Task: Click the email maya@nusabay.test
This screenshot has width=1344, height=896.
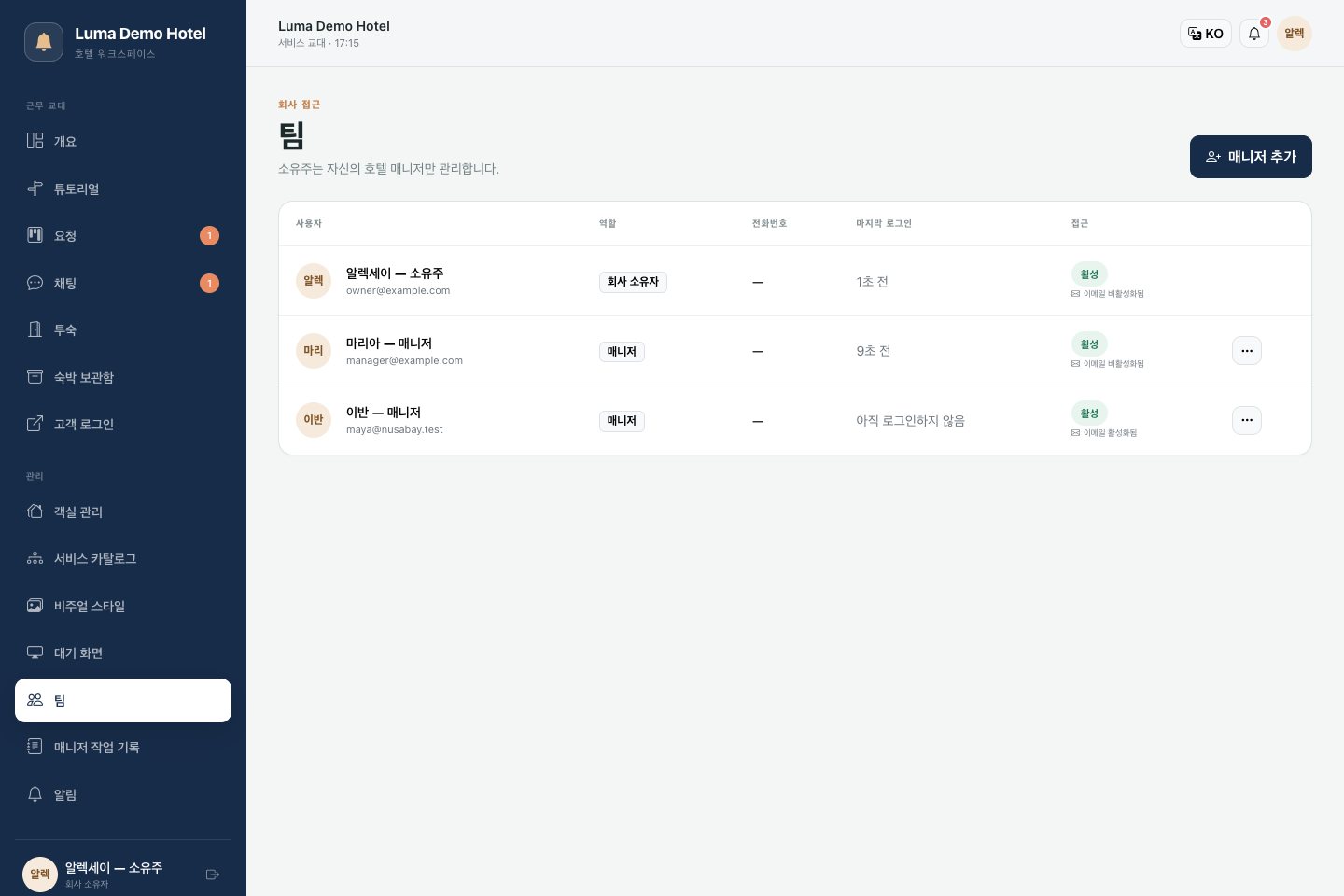Action: click(395, 430)
